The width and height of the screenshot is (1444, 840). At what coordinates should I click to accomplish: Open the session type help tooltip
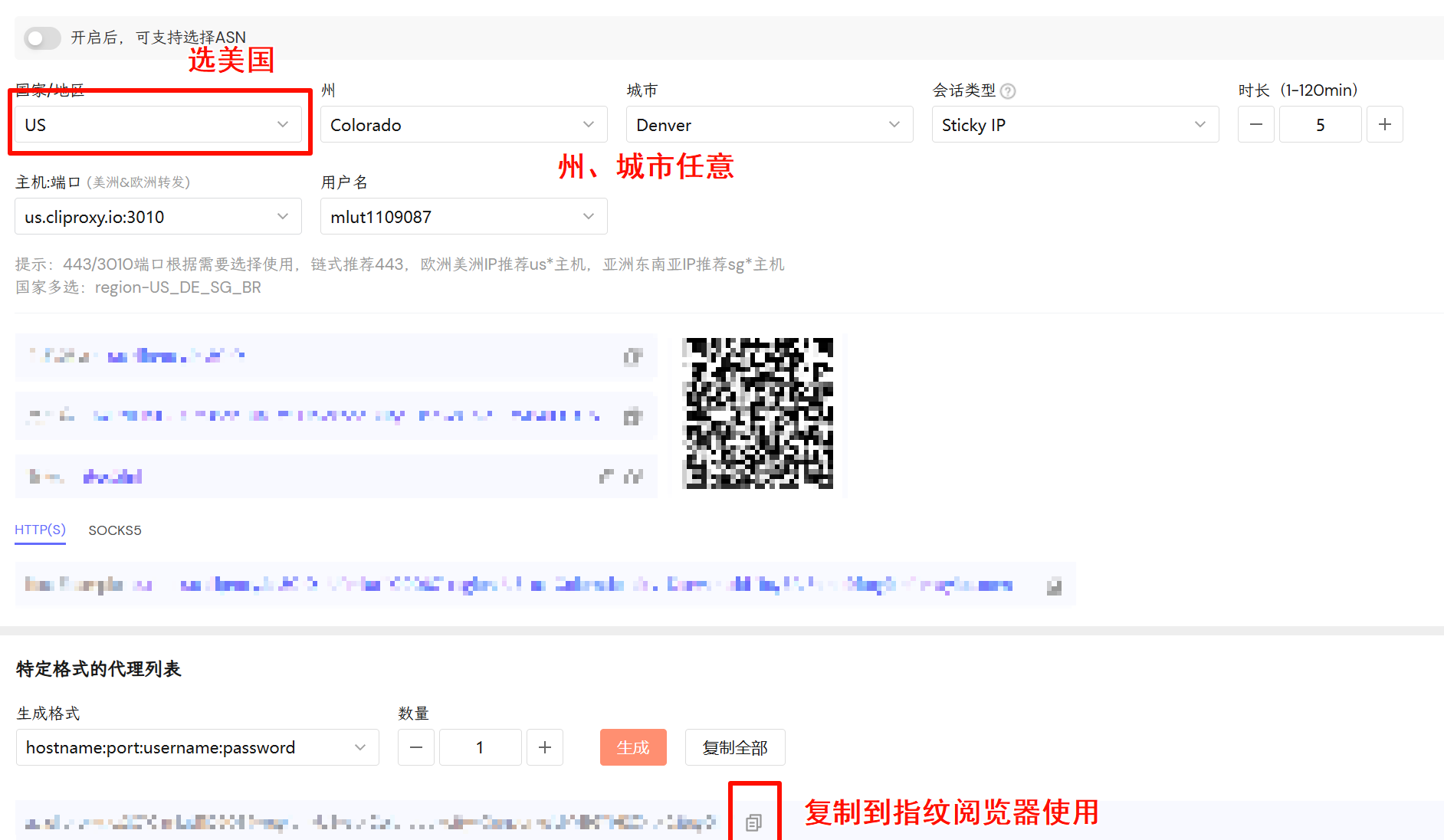click(1009, 90)
